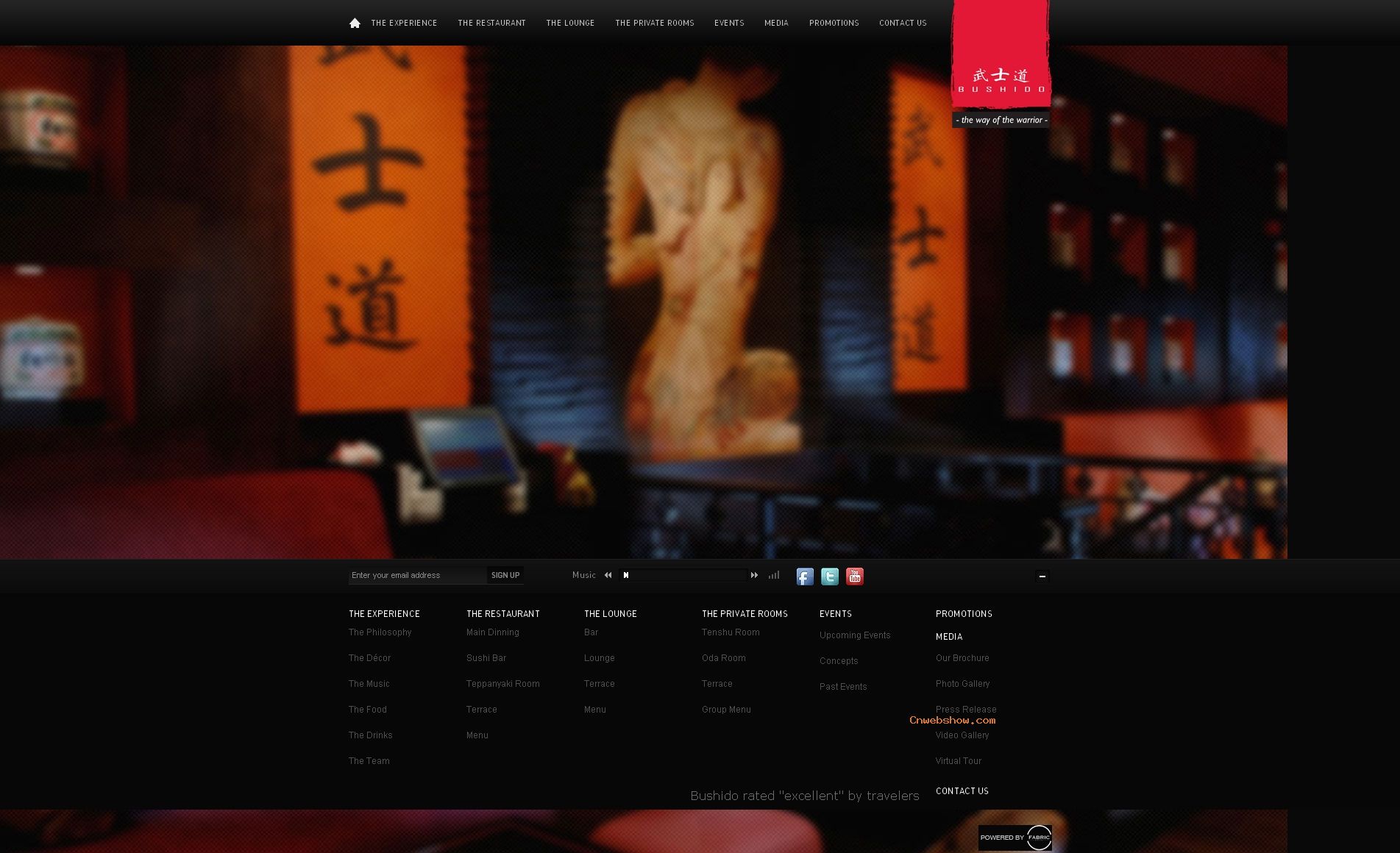Screen dimensions: 1400x853
Task: Click Events footer heading
Action: coord(835,614)
